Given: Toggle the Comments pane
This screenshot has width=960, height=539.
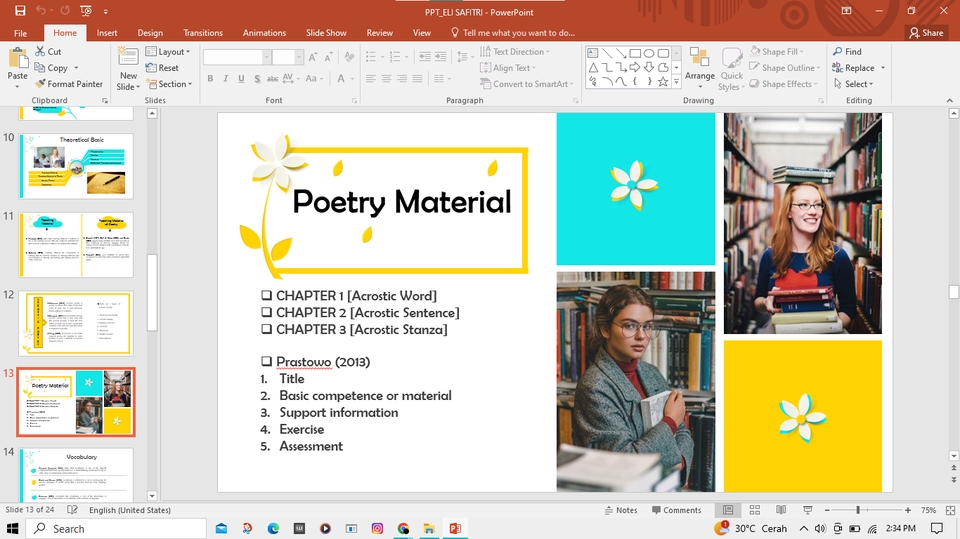Looking at the screenshot, I should point(676,510).
